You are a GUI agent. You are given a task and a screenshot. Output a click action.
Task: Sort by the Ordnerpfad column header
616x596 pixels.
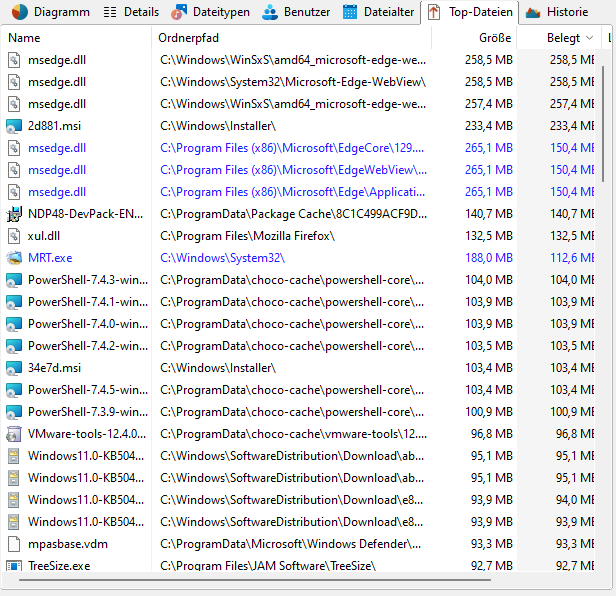click(x=292, y=38)
